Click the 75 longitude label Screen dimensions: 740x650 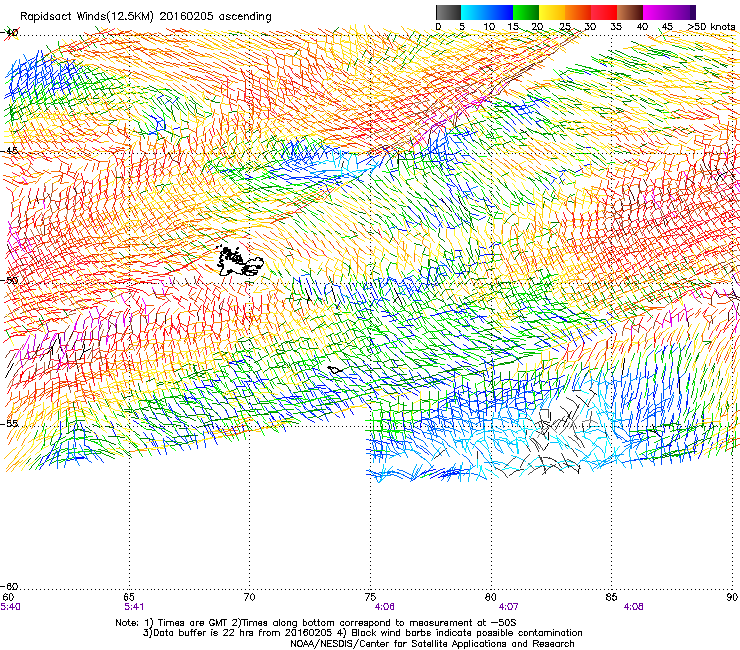click(x=370, y=597)
